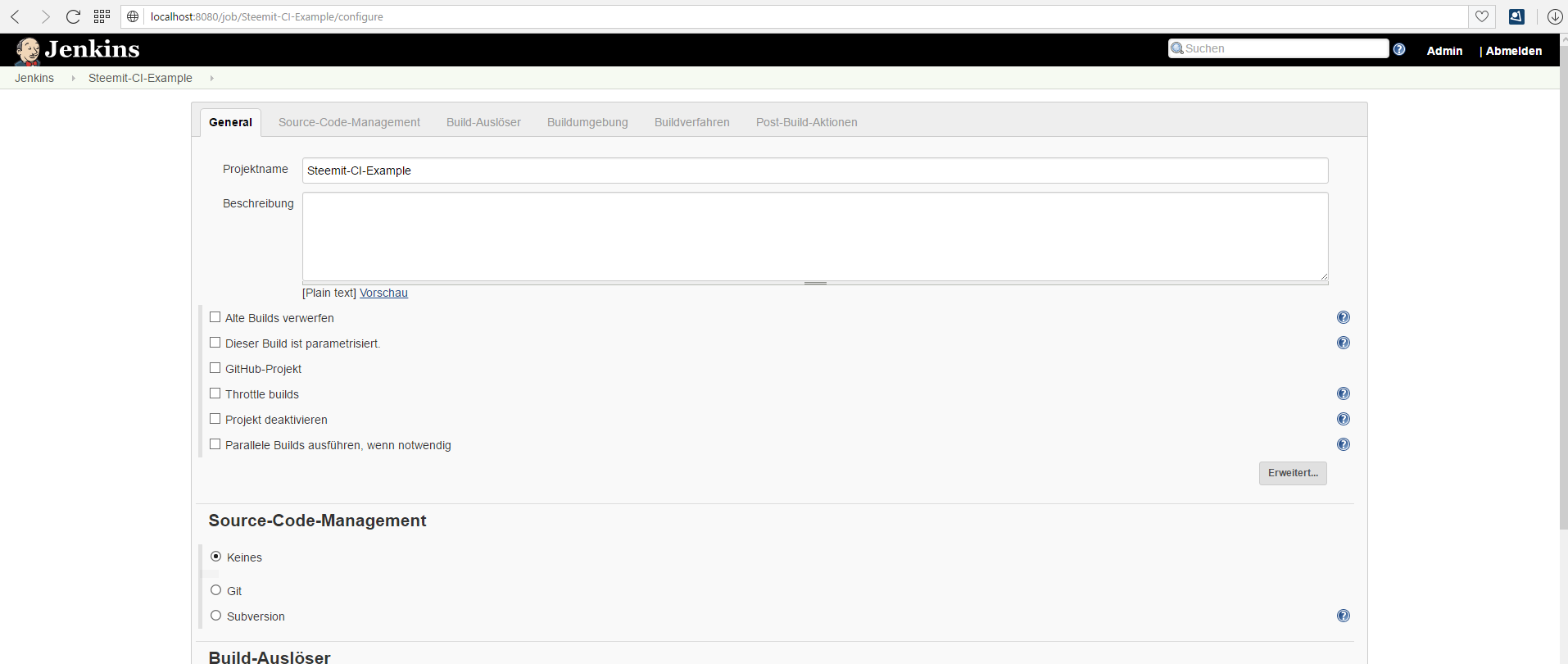
Task: Enable Parallele Builds ausführen checkbox
Action: click(215, 444)
